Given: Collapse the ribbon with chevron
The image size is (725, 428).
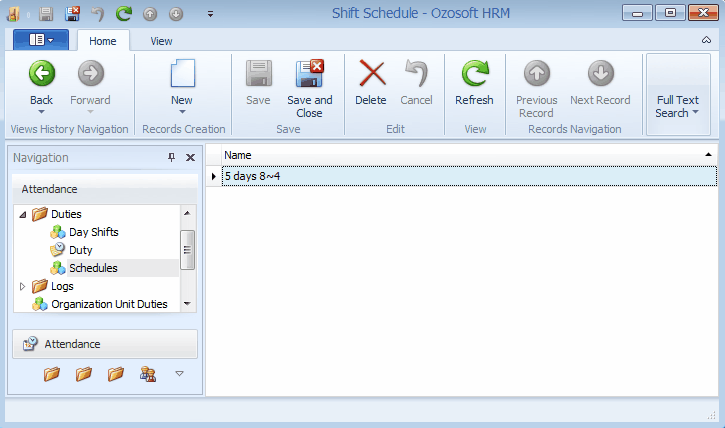Looking at the screenshot, I should [x=707, y=40].
